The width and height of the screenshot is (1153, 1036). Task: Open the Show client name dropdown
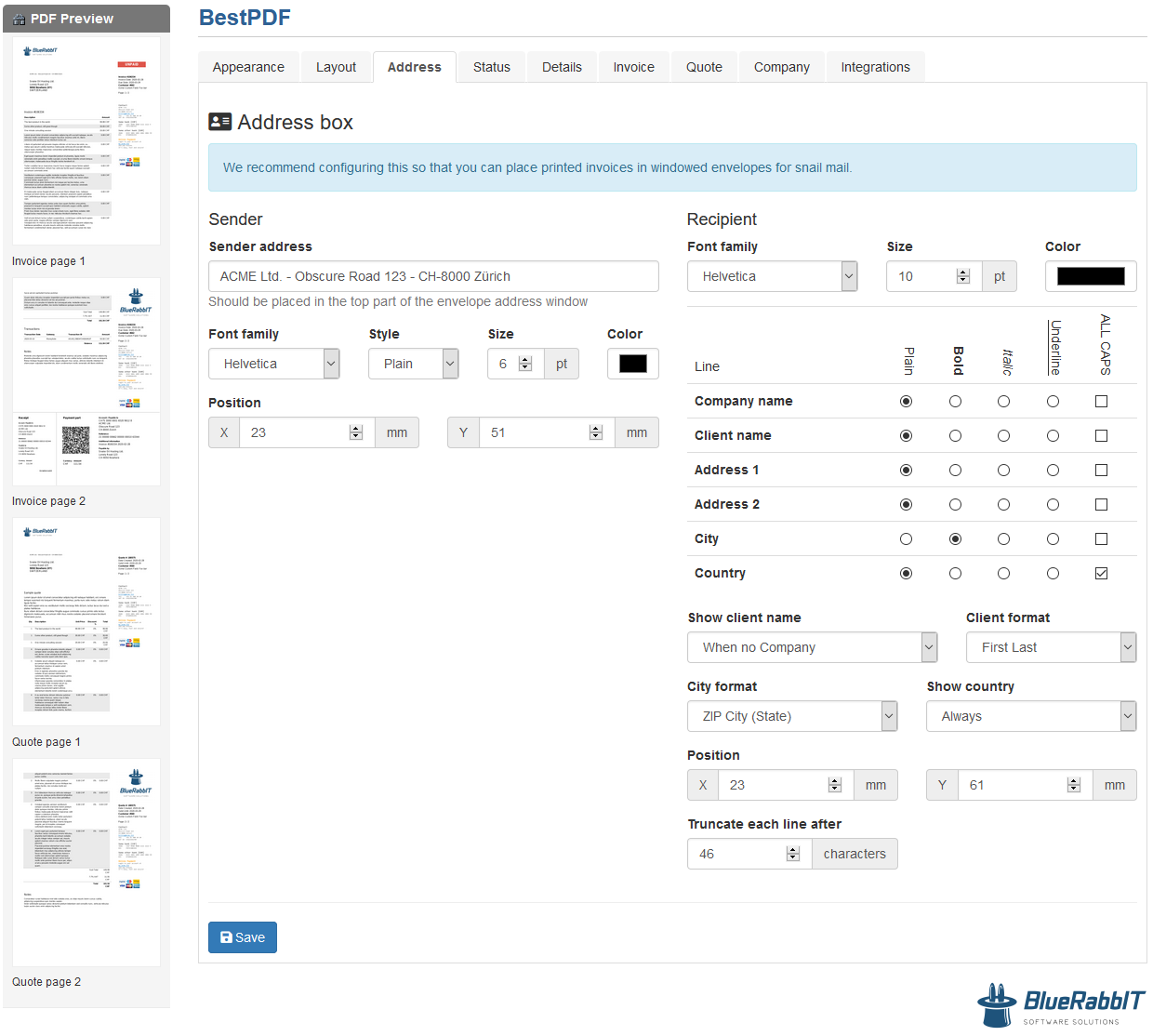point(812,647)
